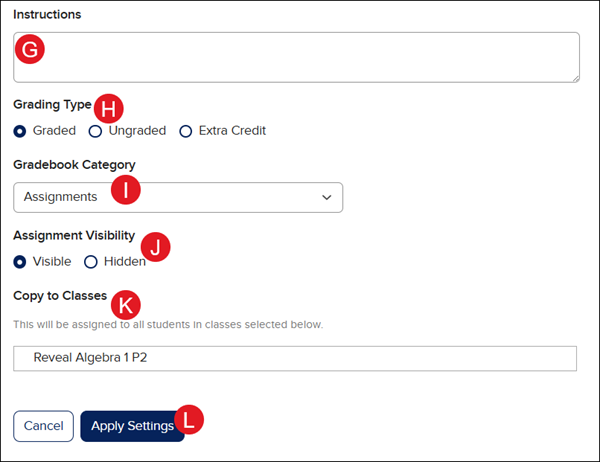The height and width of the screenshot is (462, 600).
Task: Click the Copy to Classes heading
Action: (x=59, y=296)
